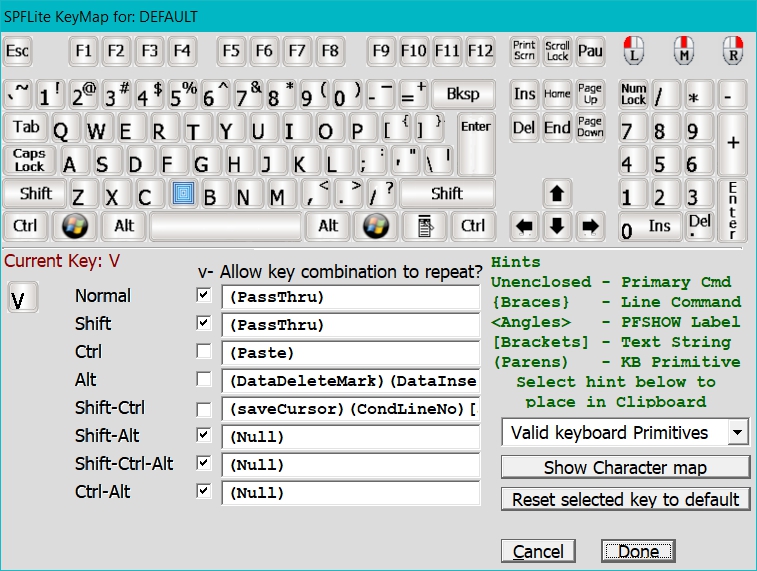Viewport: 757px width, 571px height.
Task: Select the numpad plus key
Action: click(x=732, y=143)
